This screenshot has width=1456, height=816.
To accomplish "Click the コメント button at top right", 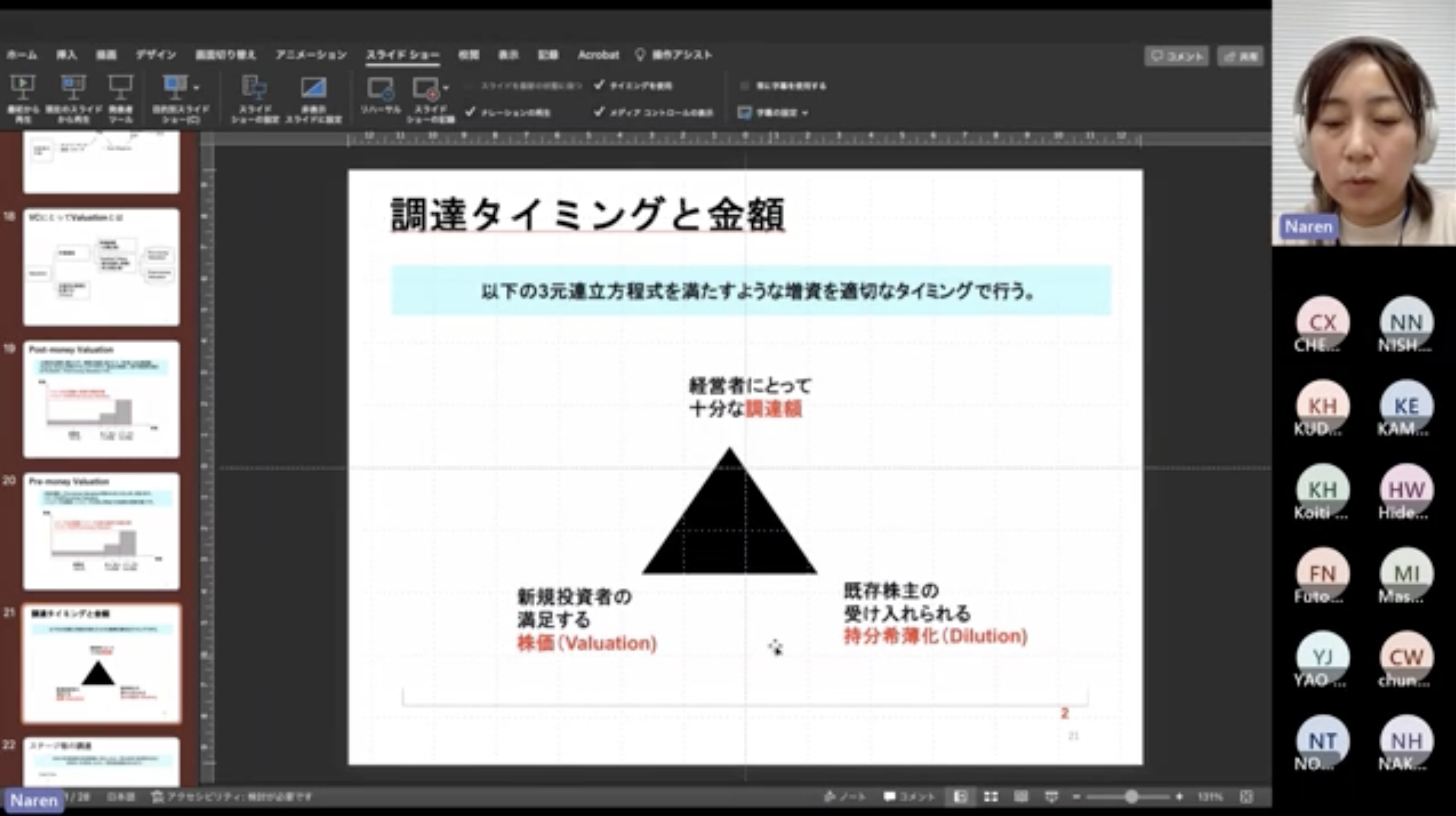I will tap(1177, 56).
